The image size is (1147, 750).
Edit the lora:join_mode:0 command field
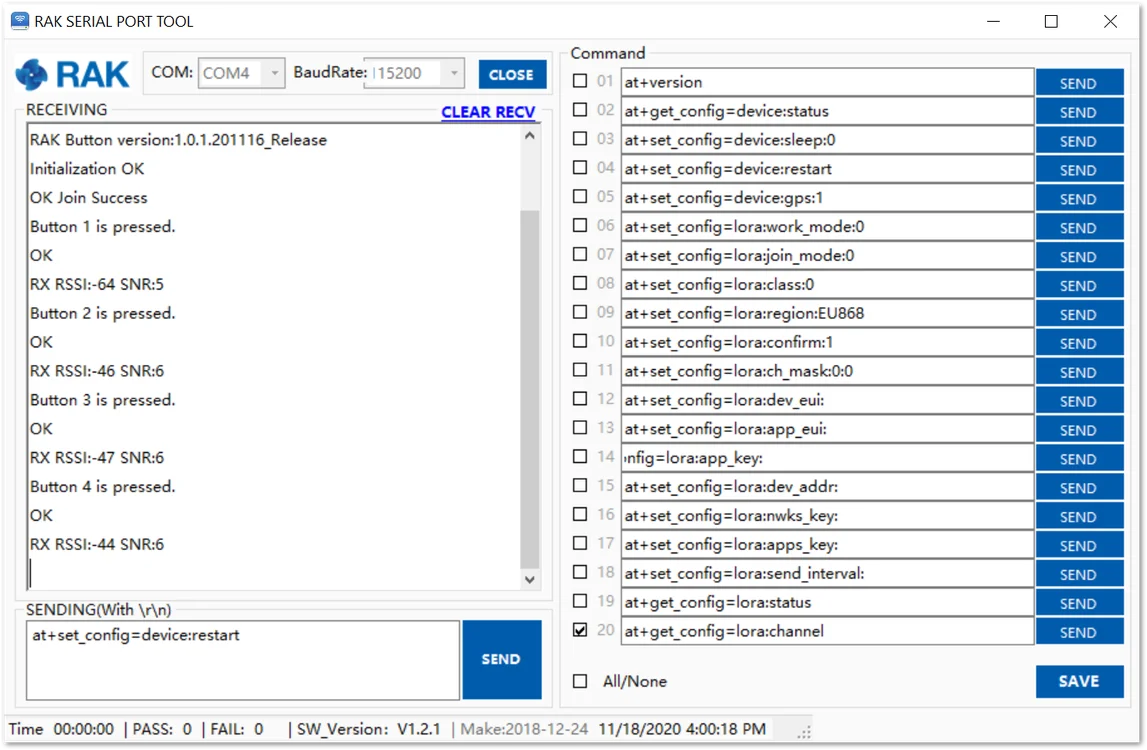click(x=827, y=255)
